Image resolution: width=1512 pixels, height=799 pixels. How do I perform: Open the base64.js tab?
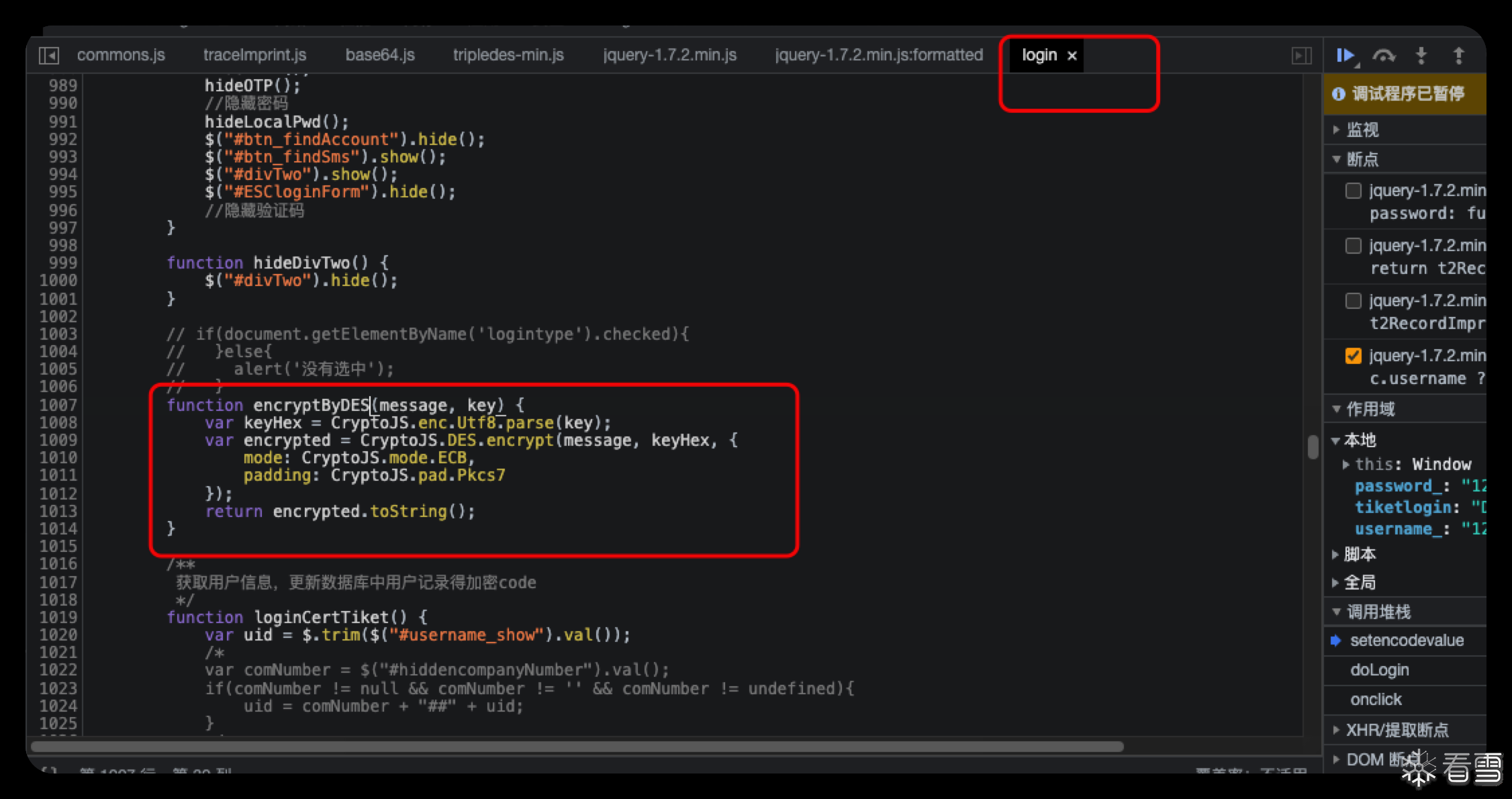tap(380, 55)
